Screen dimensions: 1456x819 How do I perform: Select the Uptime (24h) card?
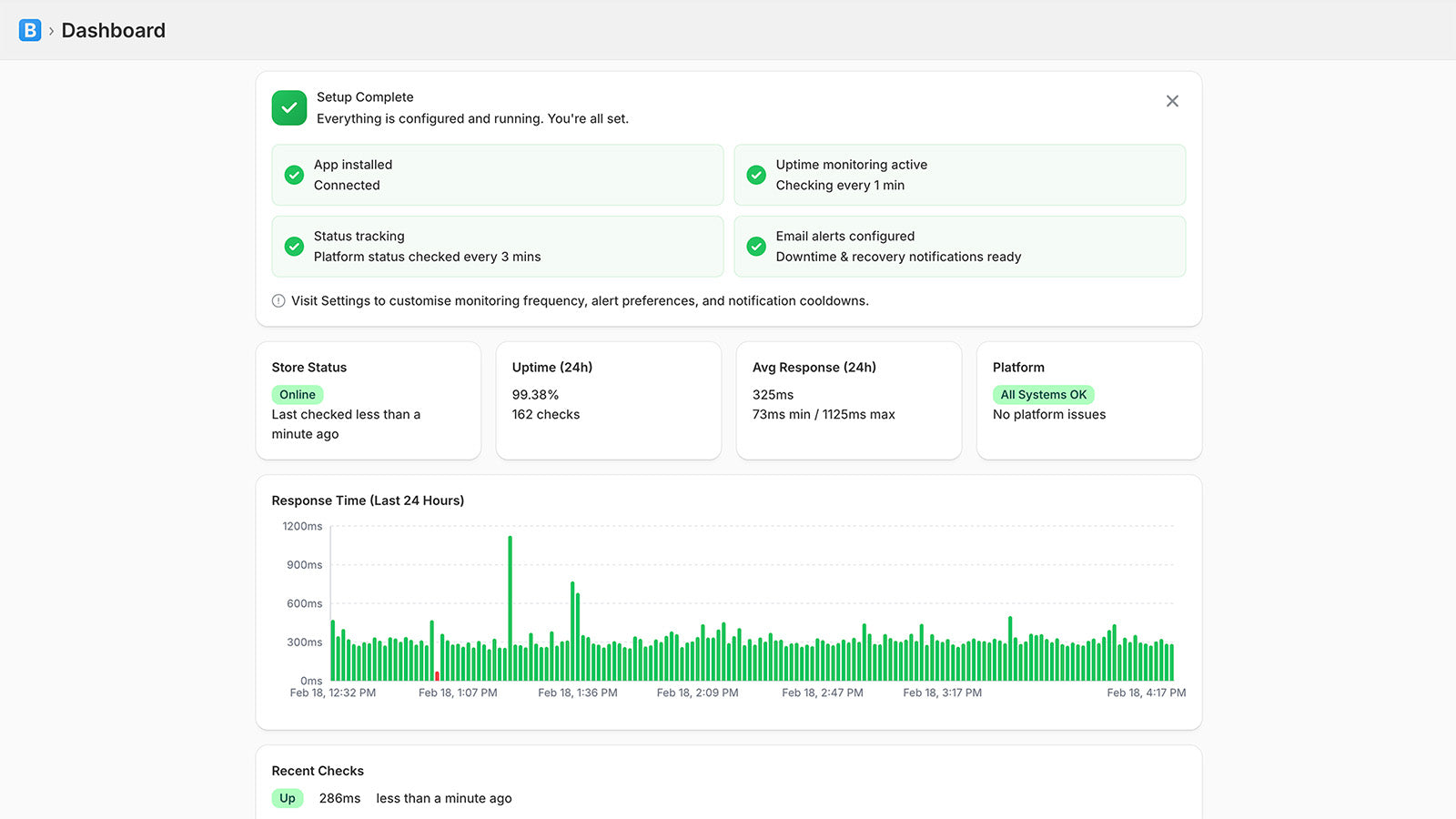(608, 400)
